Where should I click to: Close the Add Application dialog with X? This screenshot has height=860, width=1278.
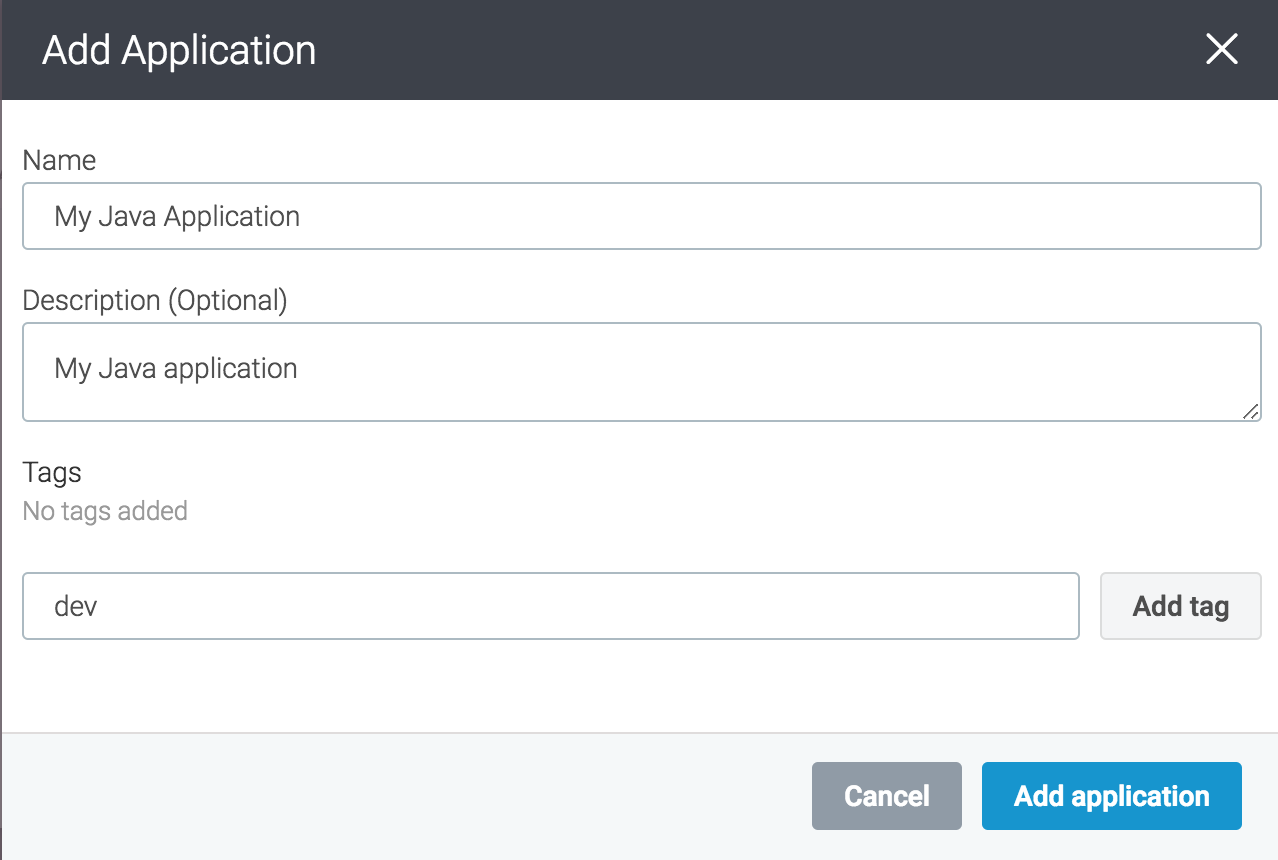tap(1221, 49)
